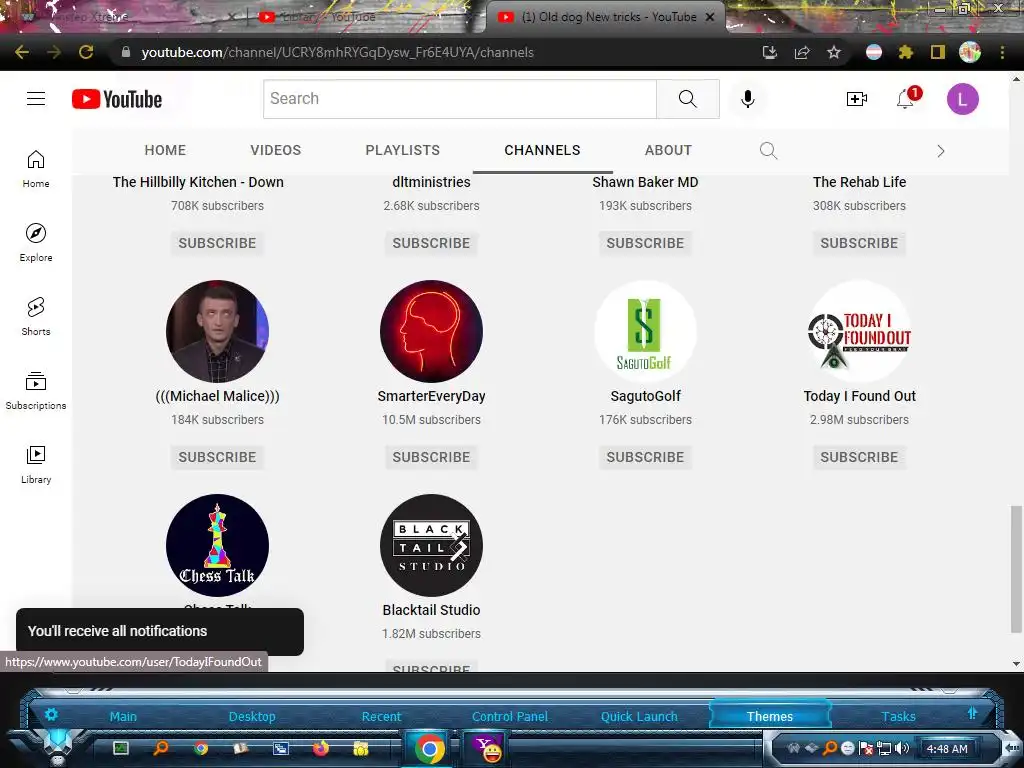Switch to the ABOUT channel tab
1024x768 pixels.
[x=668, y=150]
